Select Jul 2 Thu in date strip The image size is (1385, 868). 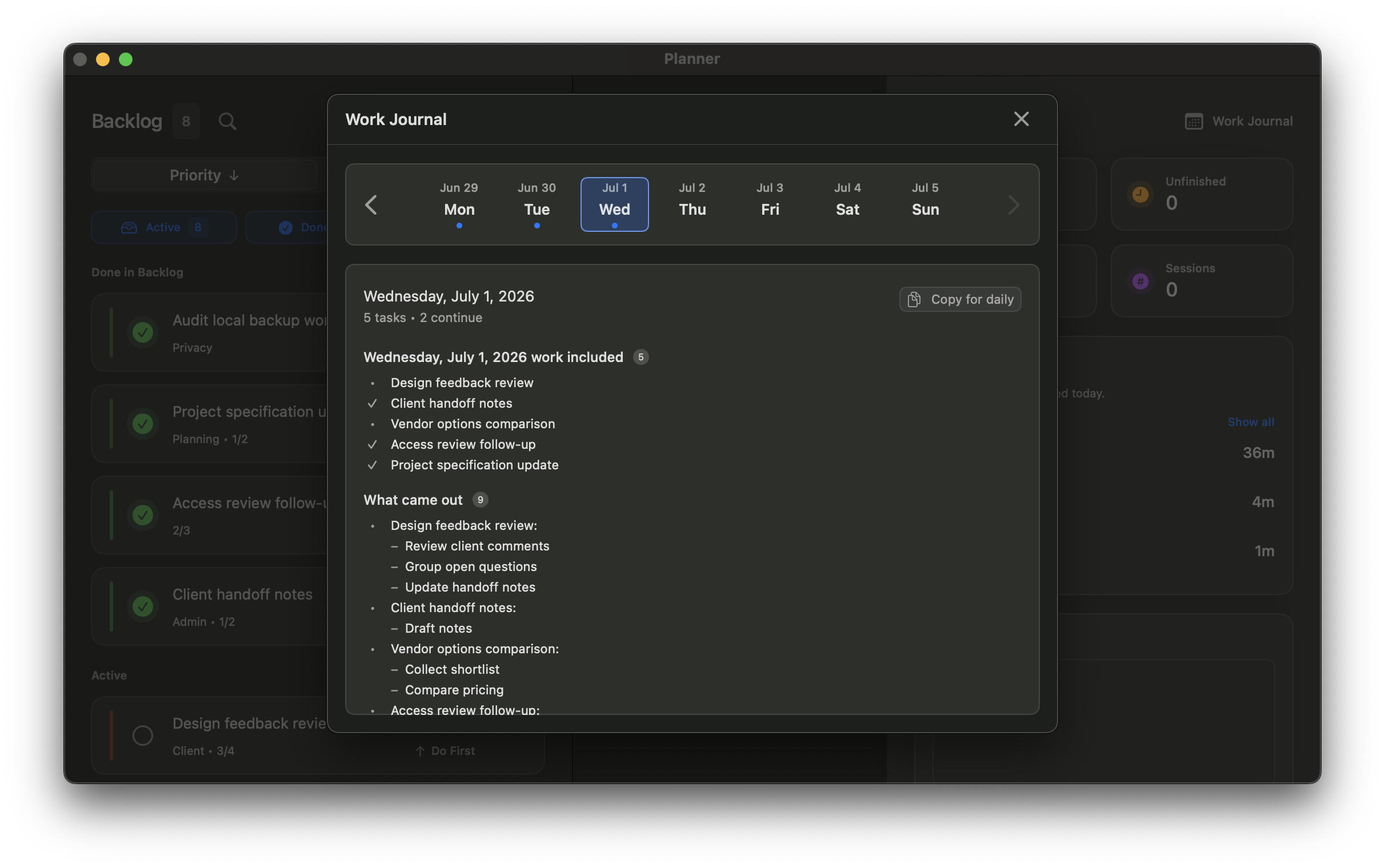click(692, 204)
